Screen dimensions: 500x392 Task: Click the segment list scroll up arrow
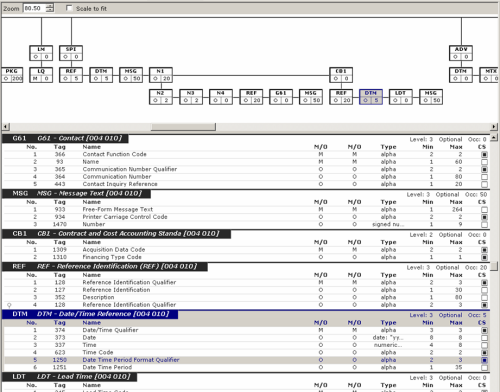point(494,137)
